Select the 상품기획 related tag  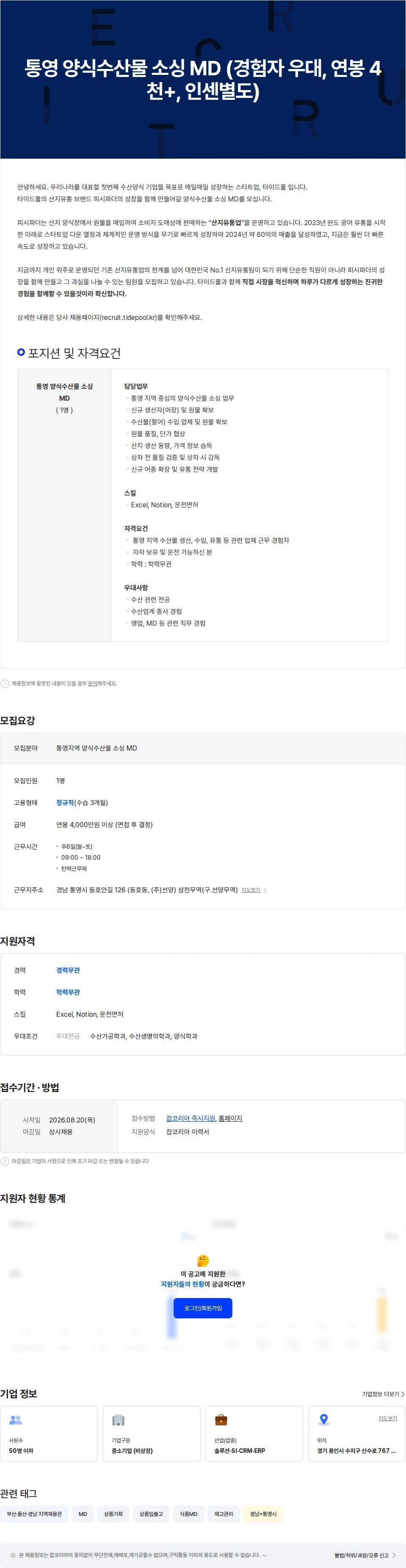coord(113,1513)
